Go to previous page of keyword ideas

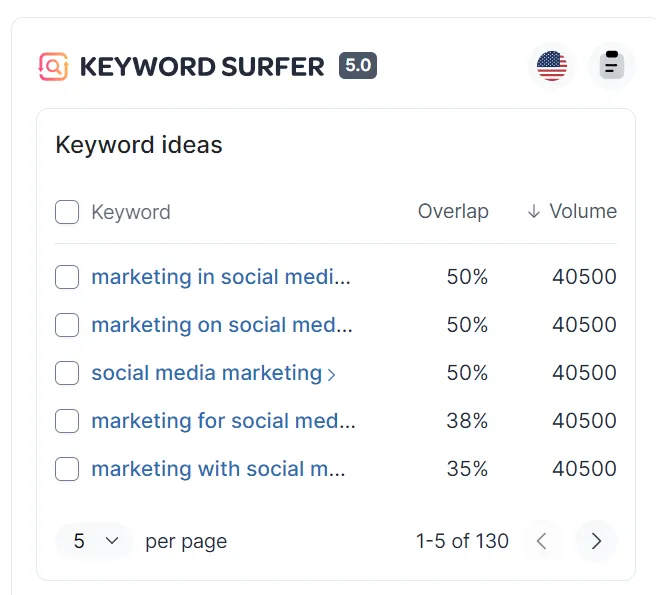(x=542, y=541)
